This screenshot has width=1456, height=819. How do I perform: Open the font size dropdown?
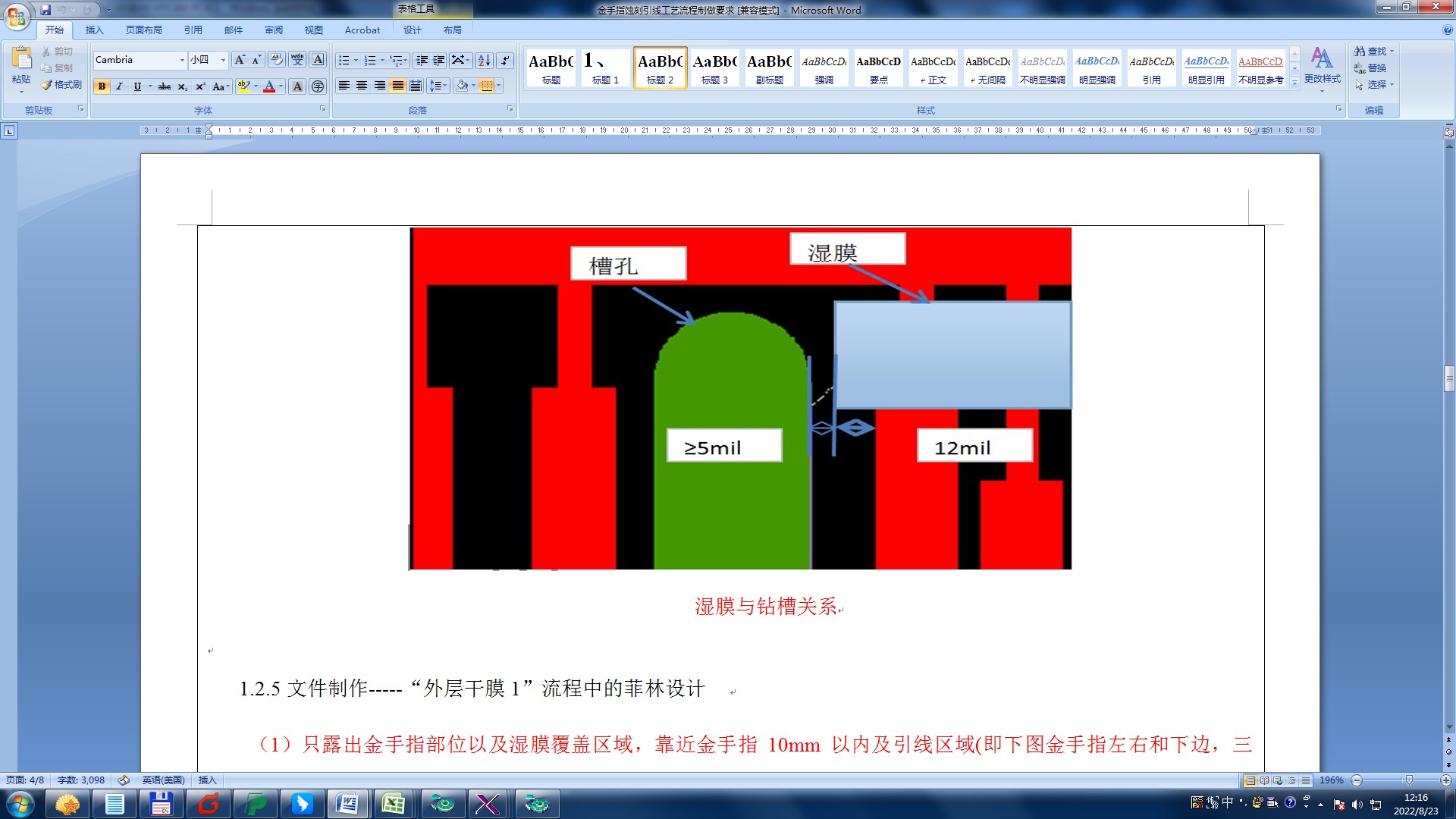[x=223, y=60]
